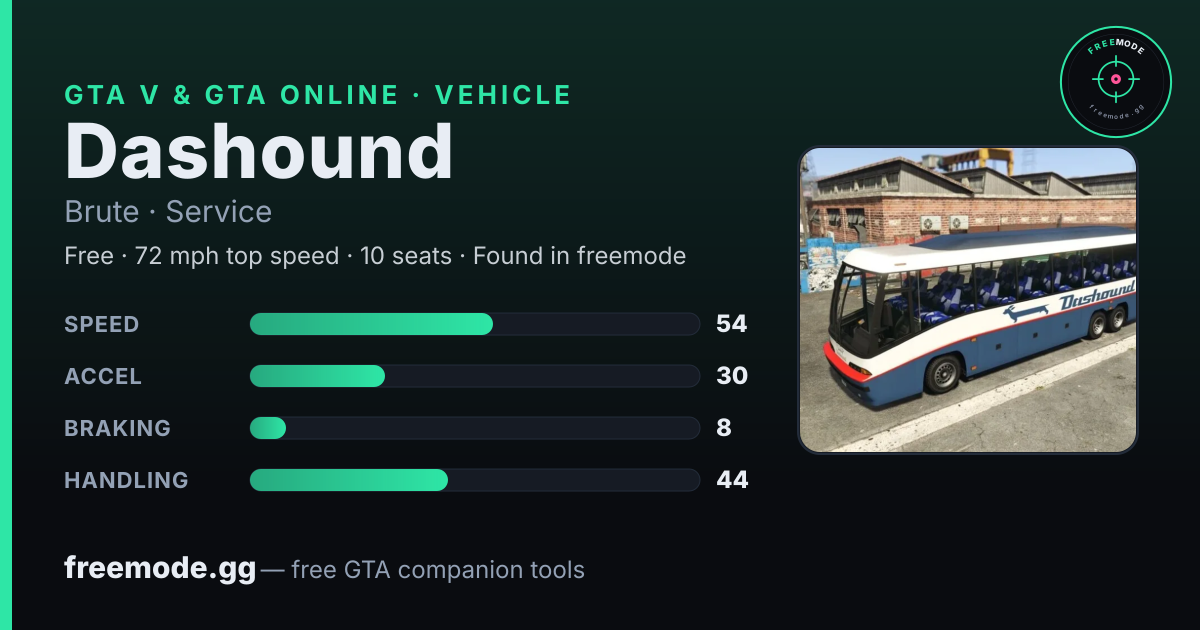Select the ACCEL stat bar
The width and height of the screenshot is (1200, 630).
474,376
